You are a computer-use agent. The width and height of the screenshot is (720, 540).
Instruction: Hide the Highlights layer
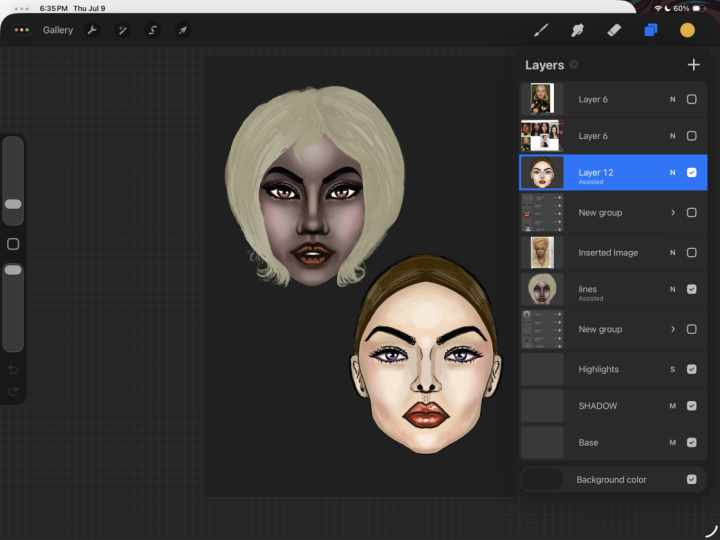pos(692,369)
